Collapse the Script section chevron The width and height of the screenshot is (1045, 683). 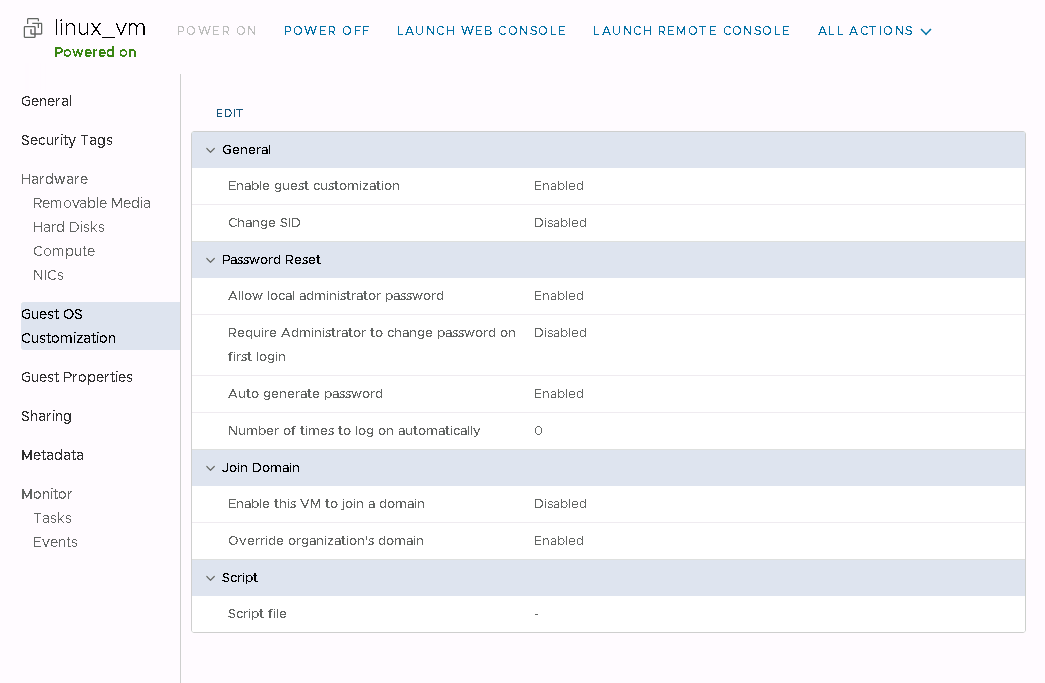pos(210,578)
